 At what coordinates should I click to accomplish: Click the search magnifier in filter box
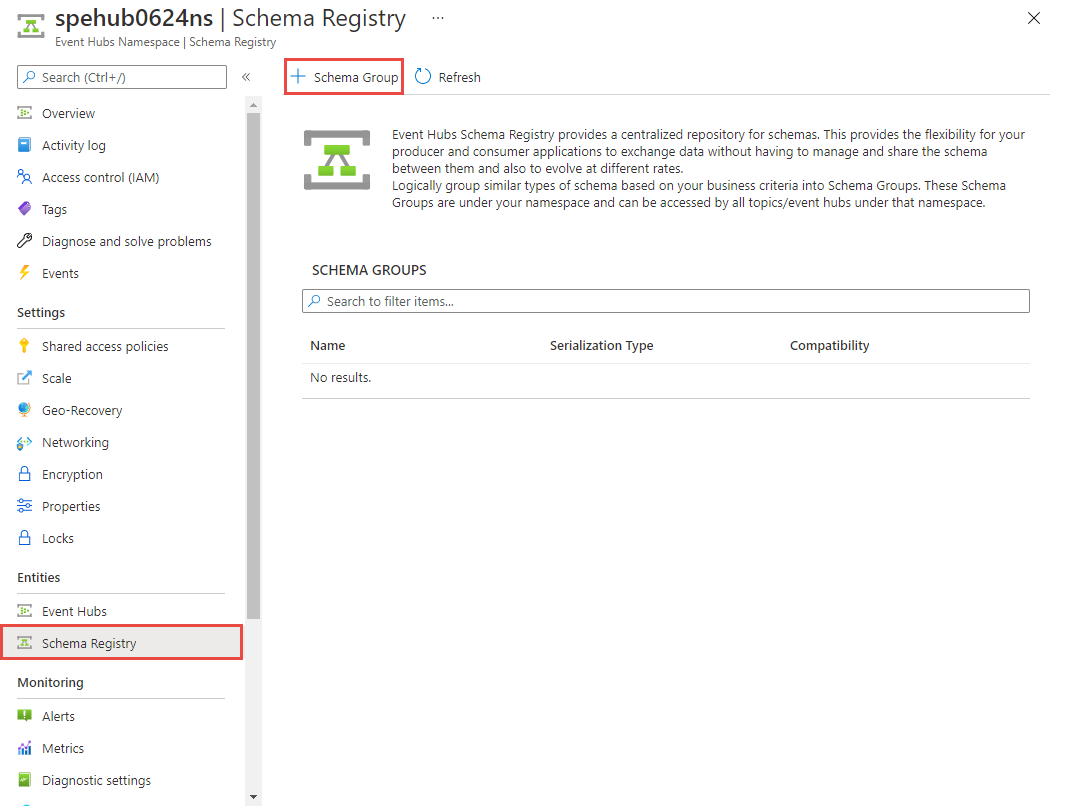(x=315, y=301)
